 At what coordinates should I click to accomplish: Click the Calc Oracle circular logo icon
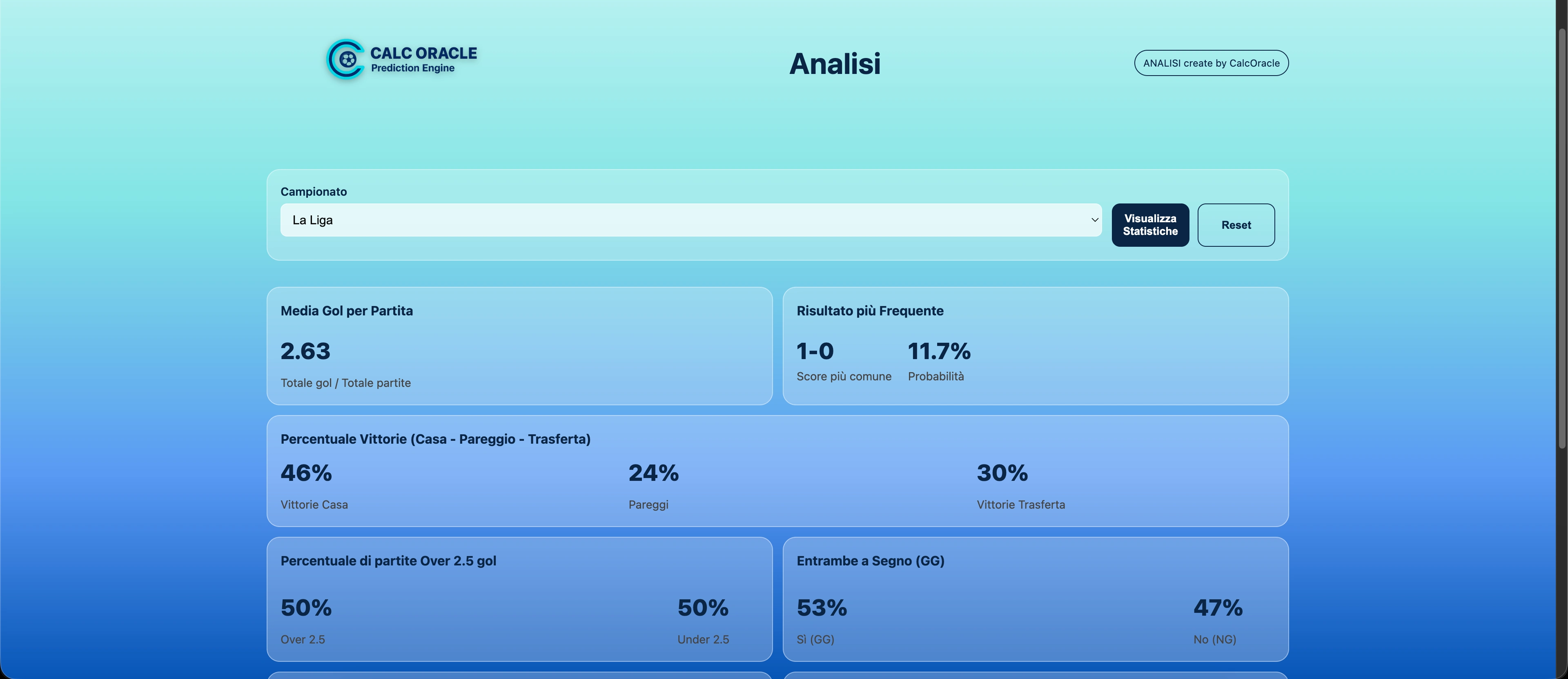point(345,59)
